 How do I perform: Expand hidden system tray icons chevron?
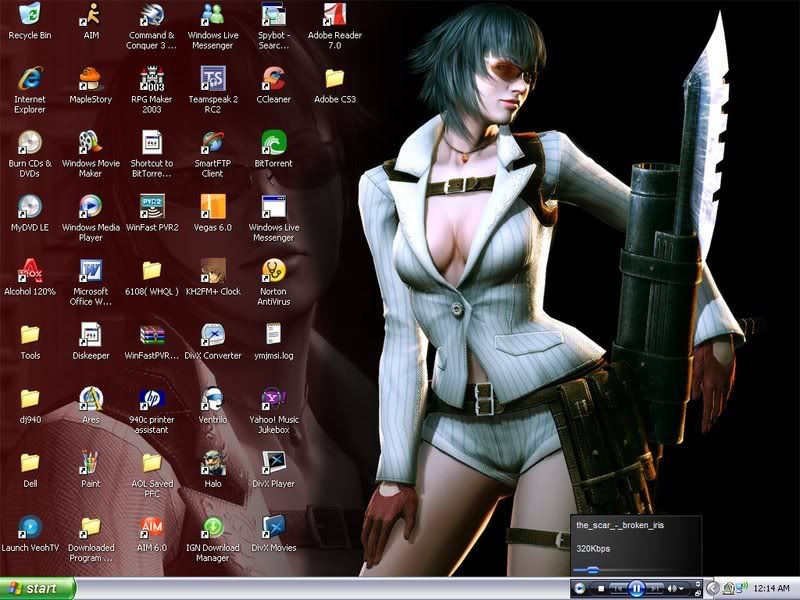(712, 589)
